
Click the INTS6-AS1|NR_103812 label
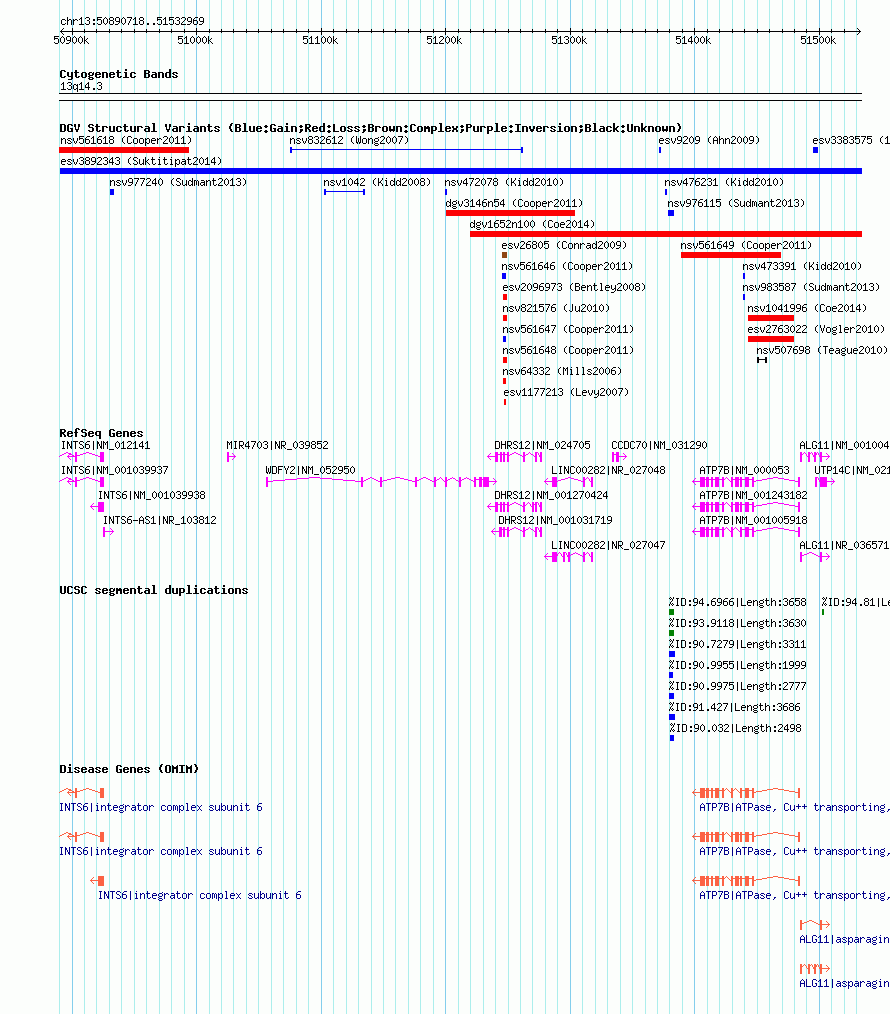160,521
